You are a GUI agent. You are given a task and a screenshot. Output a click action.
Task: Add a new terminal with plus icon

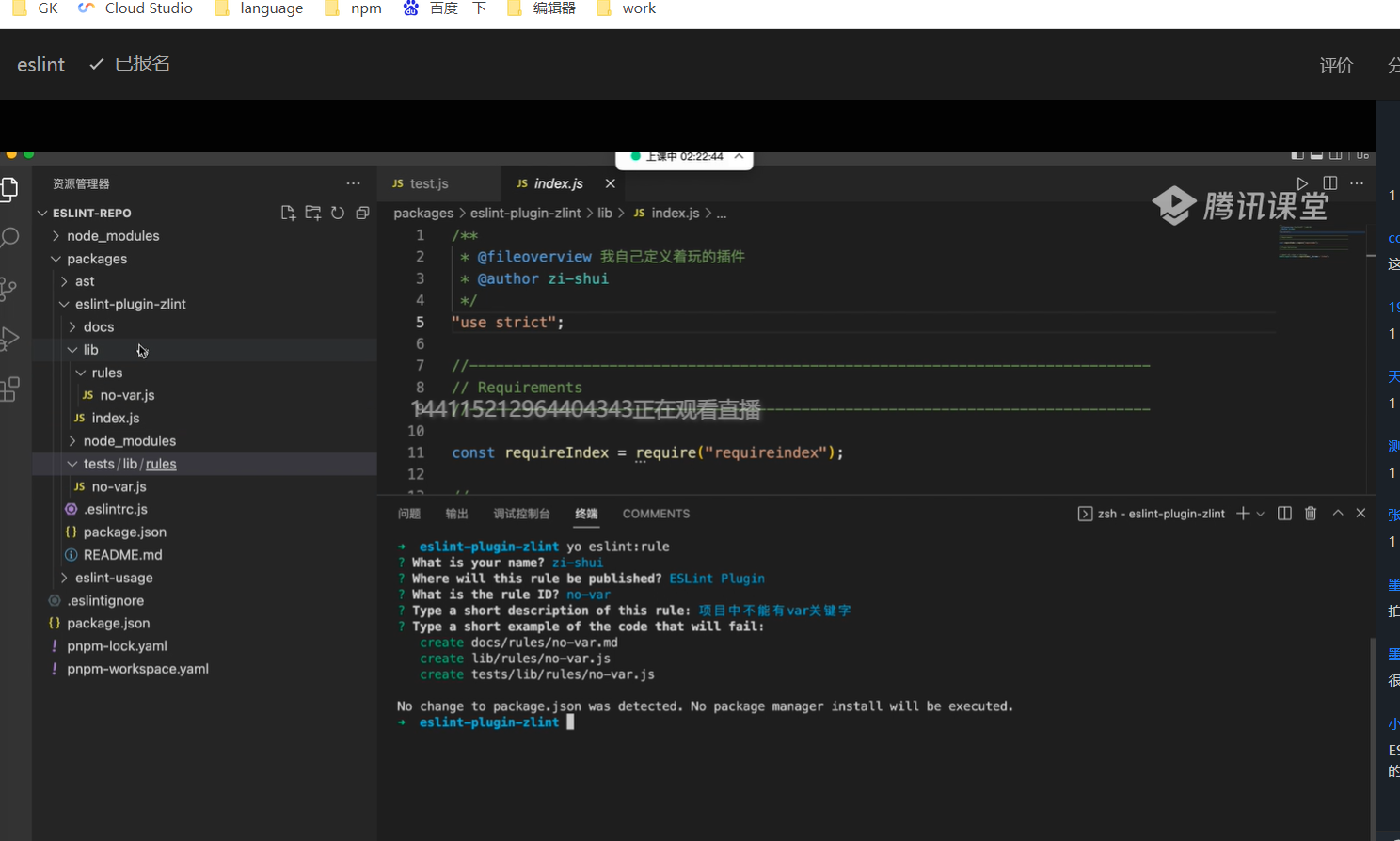[1243, 514]
